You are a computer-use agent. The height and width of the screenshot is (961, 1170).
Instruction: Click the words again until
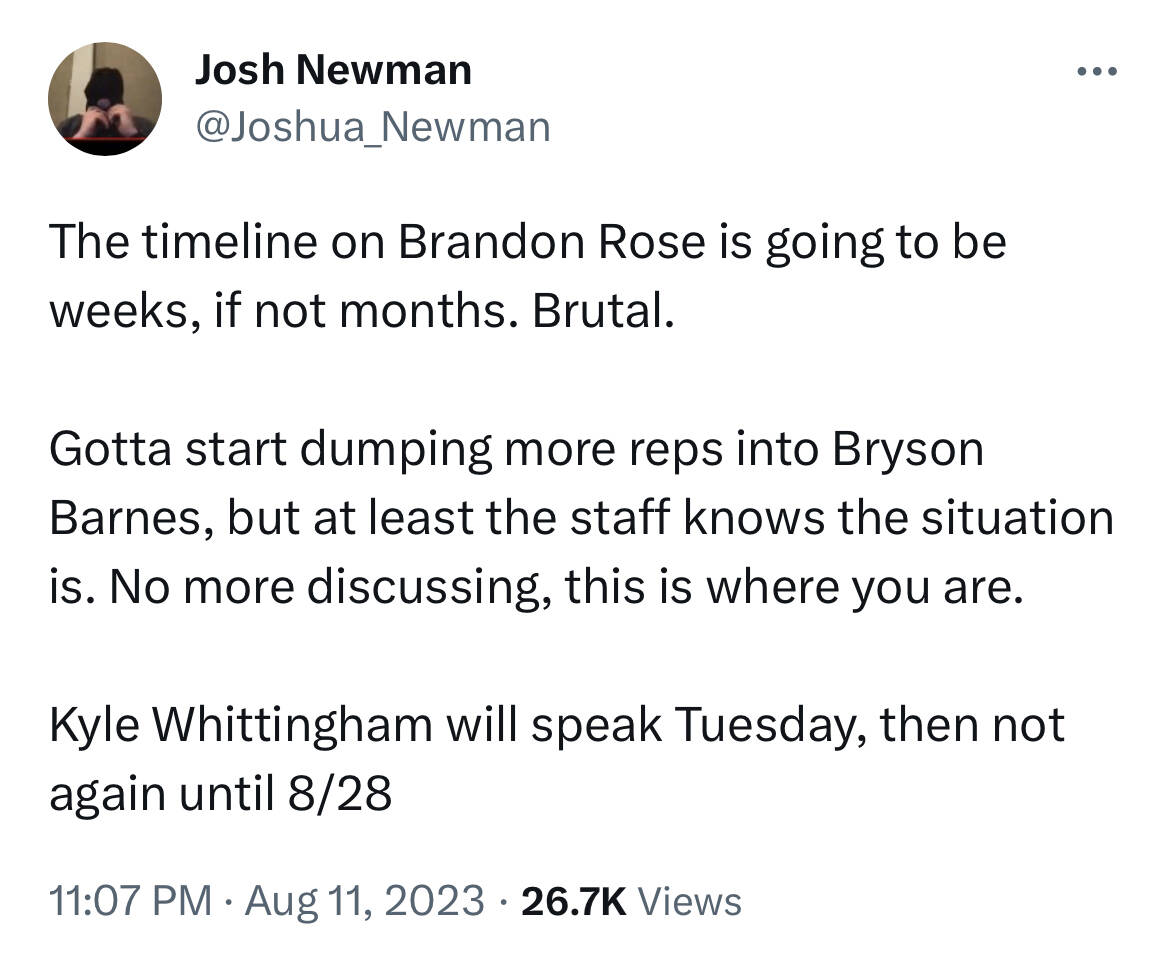[x=161, y=795]
